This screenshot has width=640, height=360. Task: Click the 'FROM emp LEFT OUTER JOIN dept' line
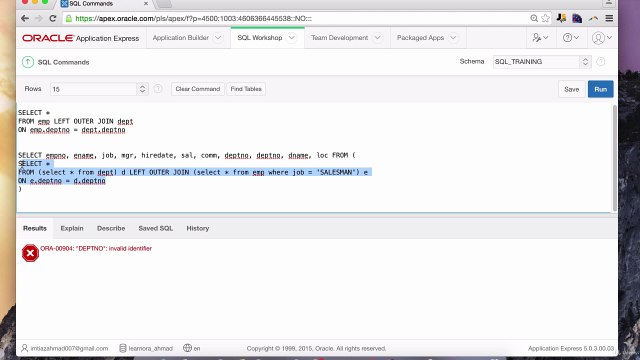point(76,121)
